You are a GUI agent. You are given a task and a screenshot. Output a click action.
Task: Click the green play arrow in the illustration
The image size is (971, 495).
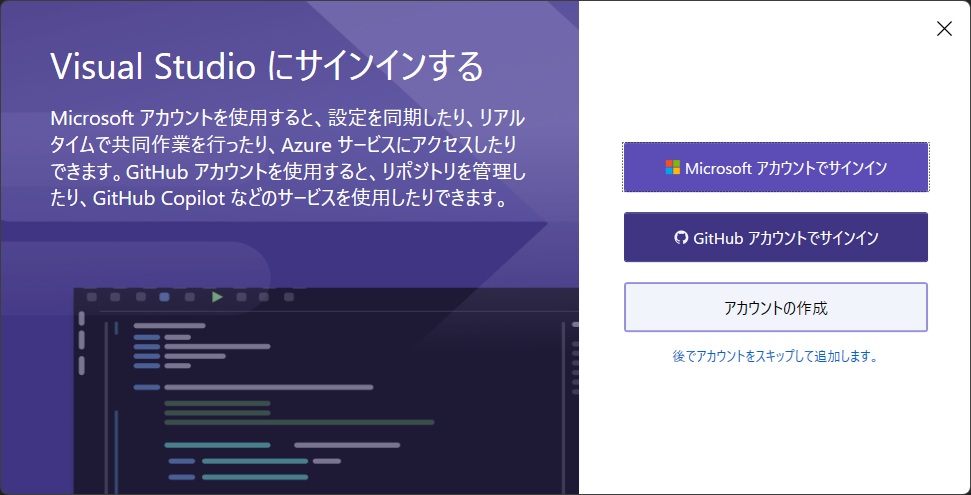pos(217,297)
